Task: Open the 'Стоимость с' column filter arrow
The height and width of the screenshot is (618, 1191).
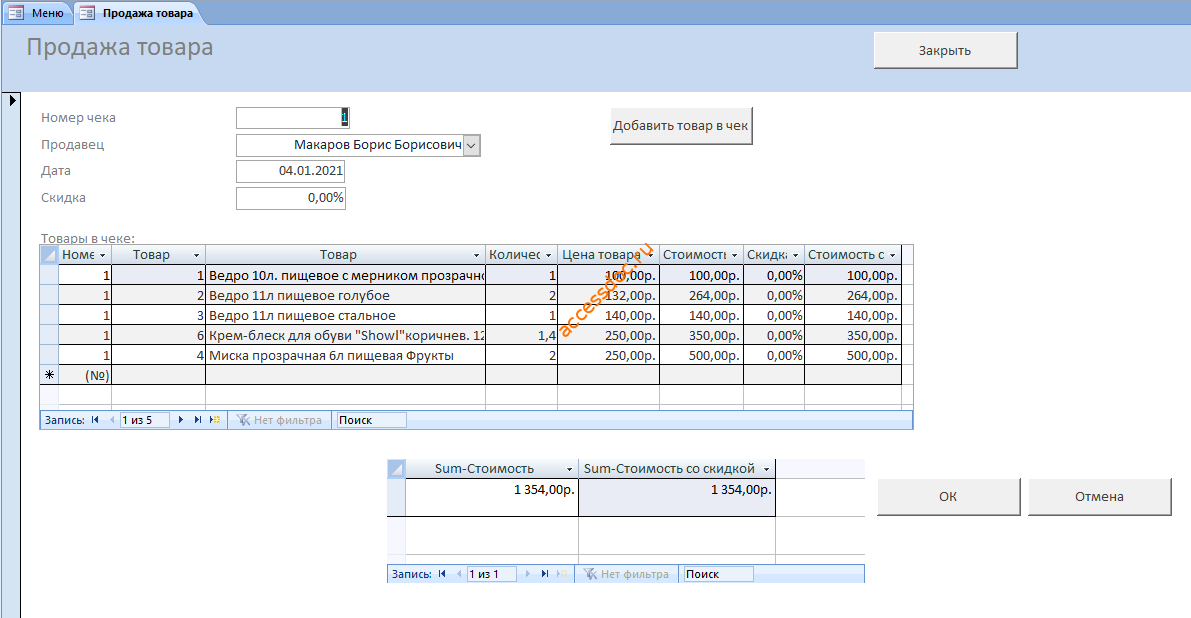Action: click(x=892, y=255)
